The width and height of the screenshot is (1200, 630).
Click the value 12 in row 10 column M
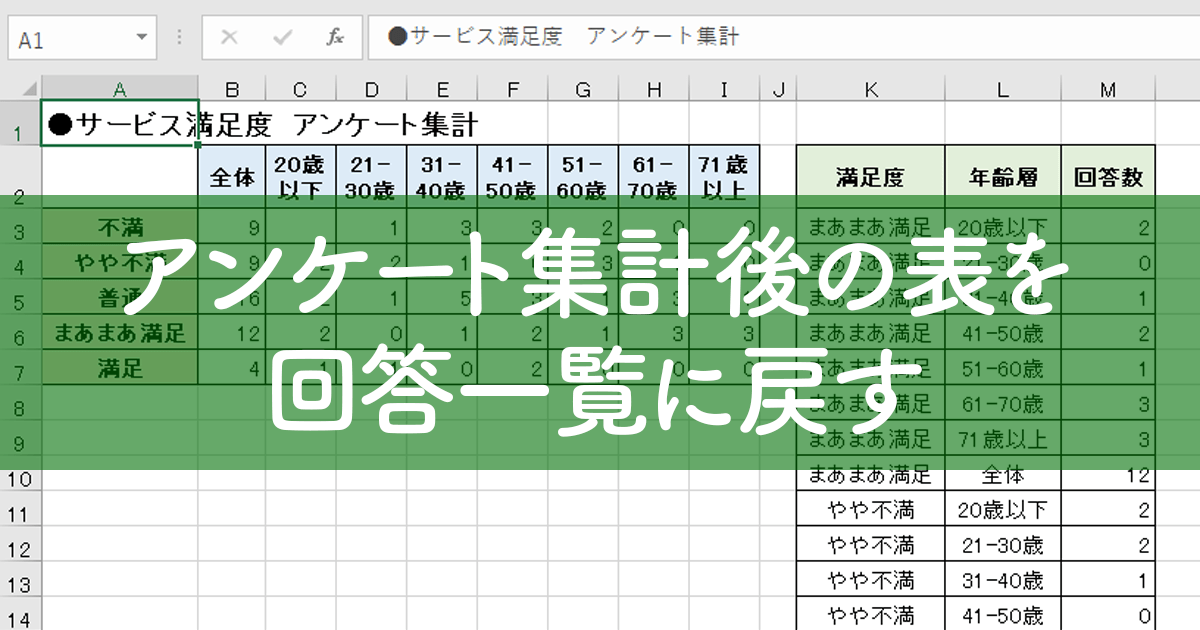(x=1108, y=475)
